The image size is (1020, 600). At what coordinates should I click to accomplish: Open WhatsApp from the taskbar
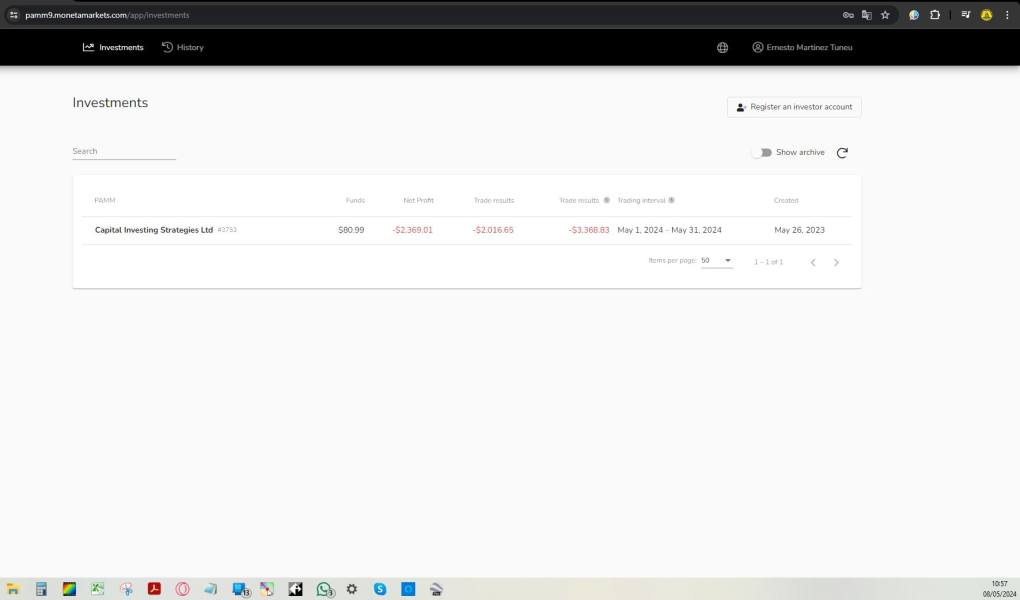coord(324,589)
